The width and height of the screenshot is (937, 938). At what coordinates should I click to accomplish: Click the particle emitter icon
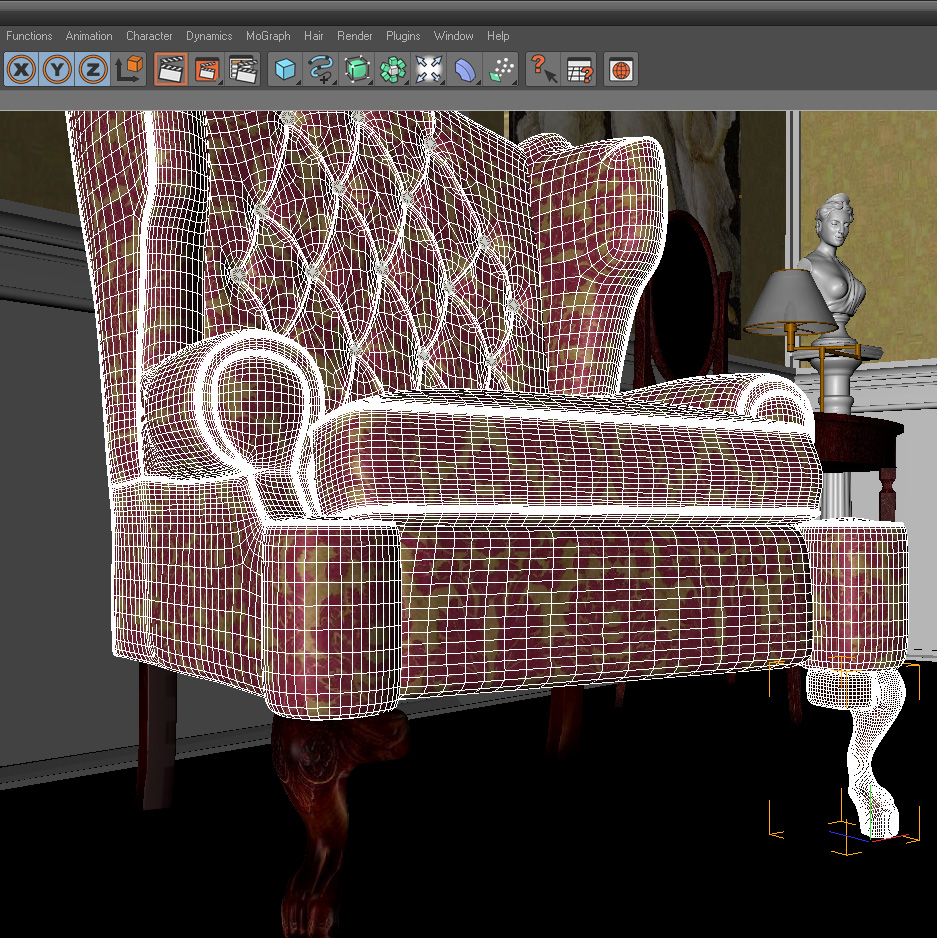coord(501,69)
